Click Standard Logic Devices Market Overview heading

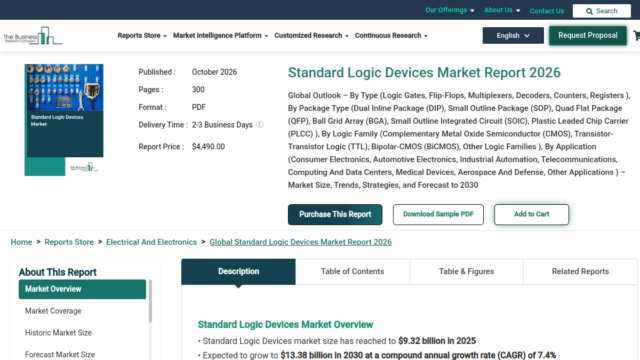[x=285, y=324]
